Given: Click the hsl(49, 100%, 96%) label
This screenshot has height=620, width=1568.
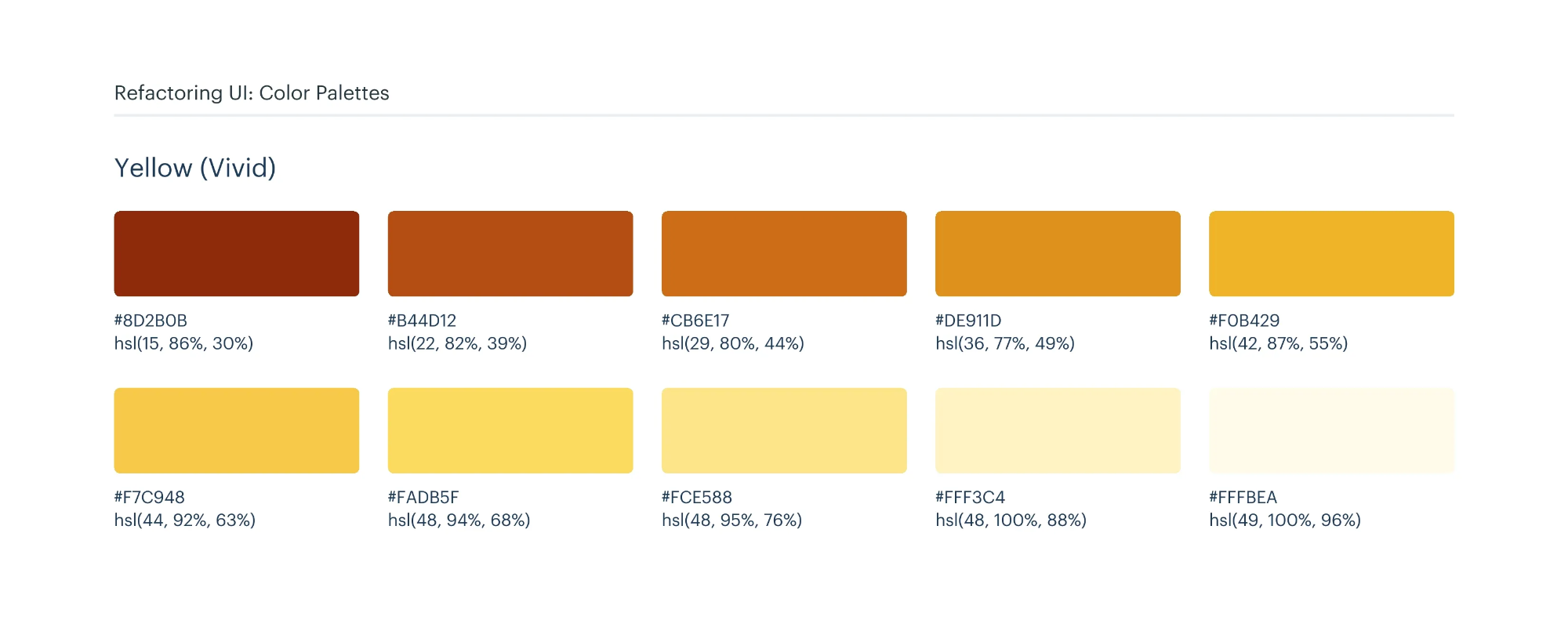Looking at the screenshot, I should pyautogui.click(x=1284, y=520).
